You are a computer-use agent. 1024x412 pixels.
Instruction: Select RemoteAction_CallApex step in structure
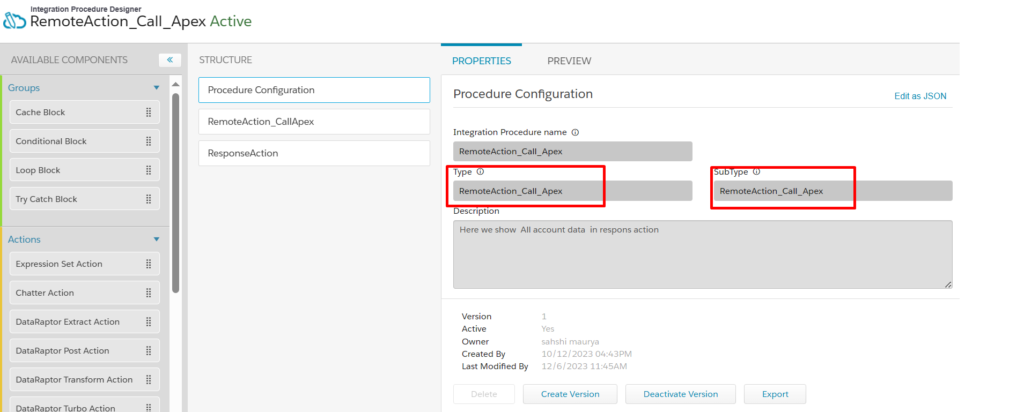(314, 121)
